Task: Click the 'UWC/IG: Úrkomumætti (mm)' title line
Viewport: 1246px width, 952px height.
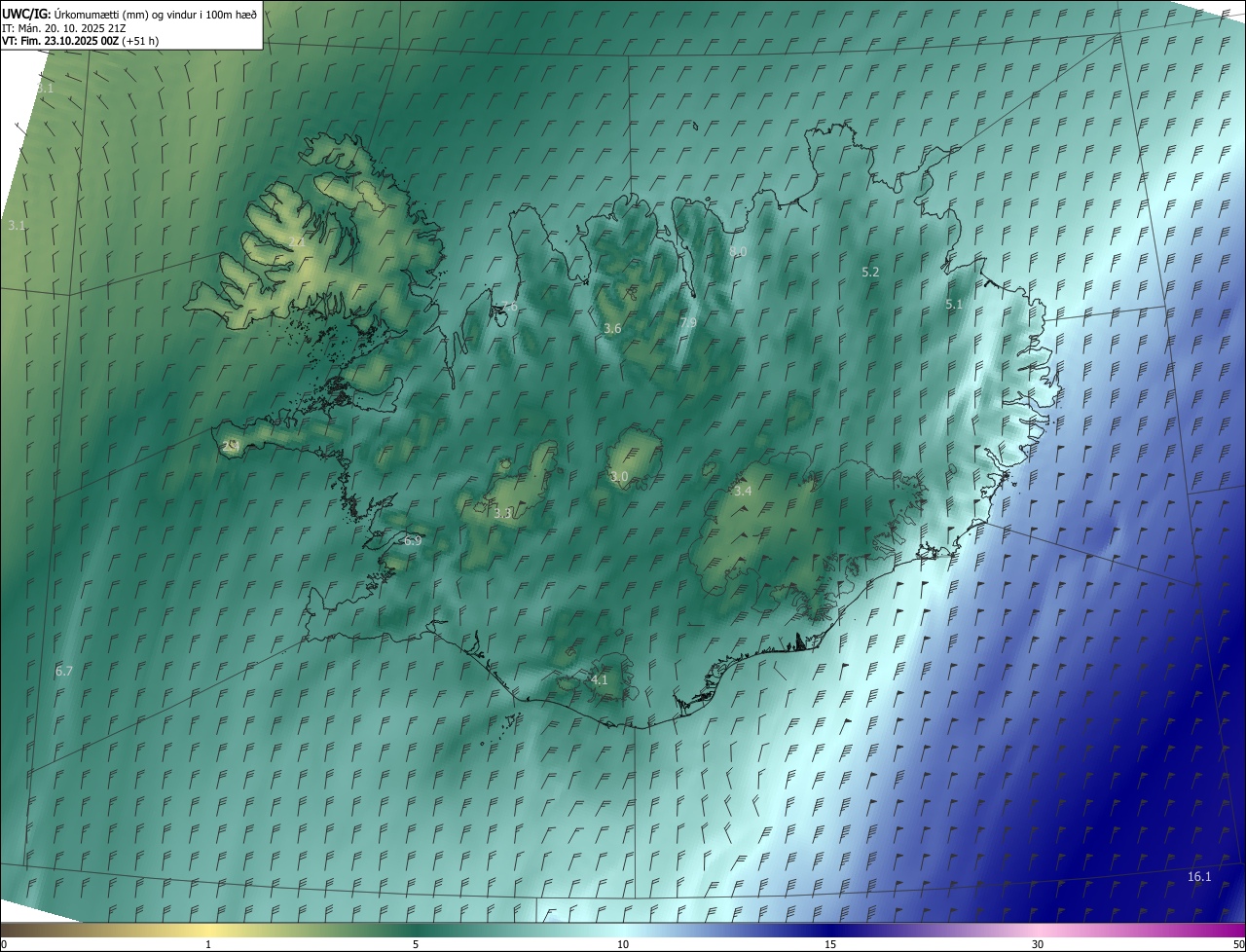Action: point(130,14)
